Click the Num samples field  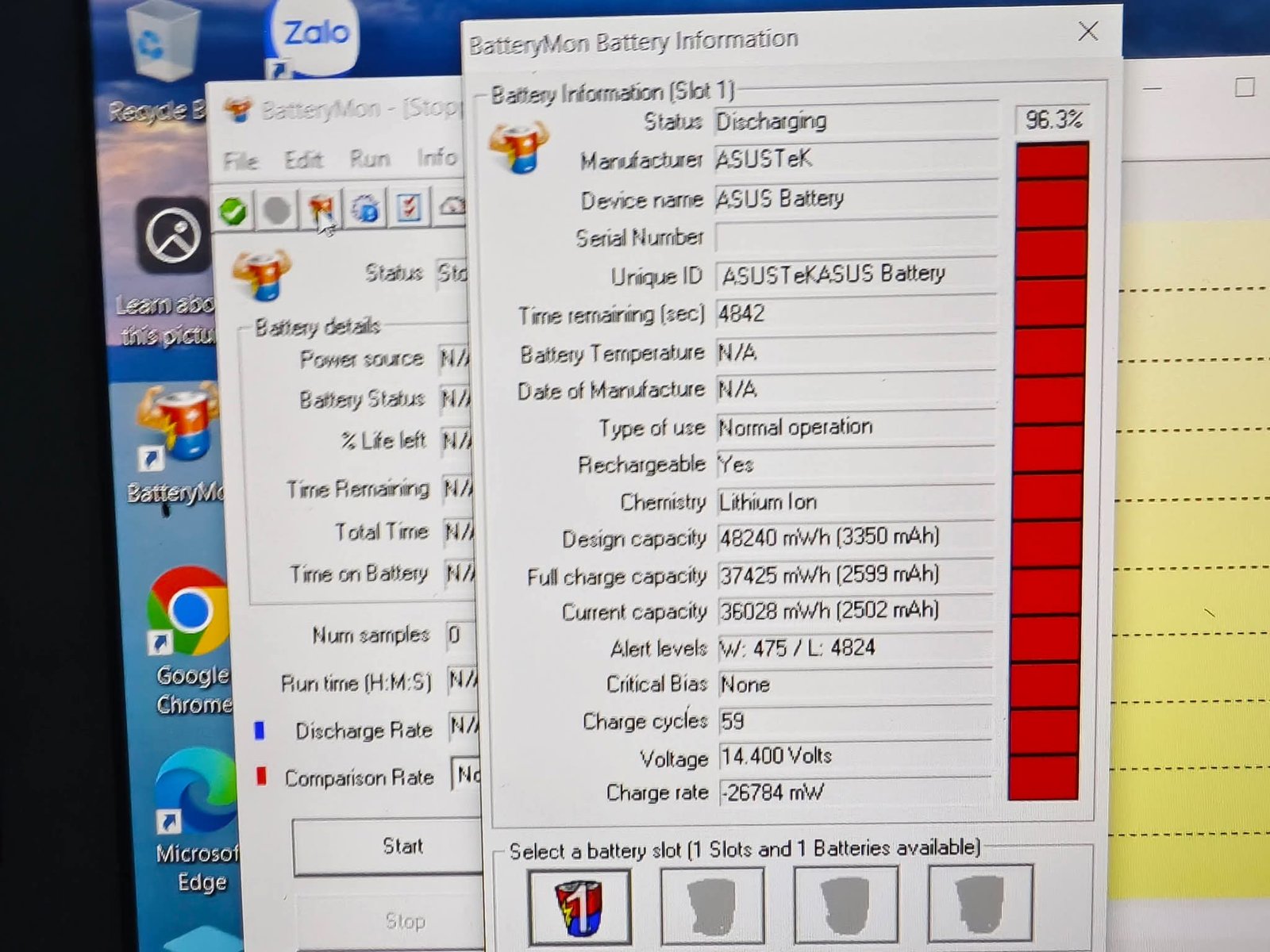point(461,635)
